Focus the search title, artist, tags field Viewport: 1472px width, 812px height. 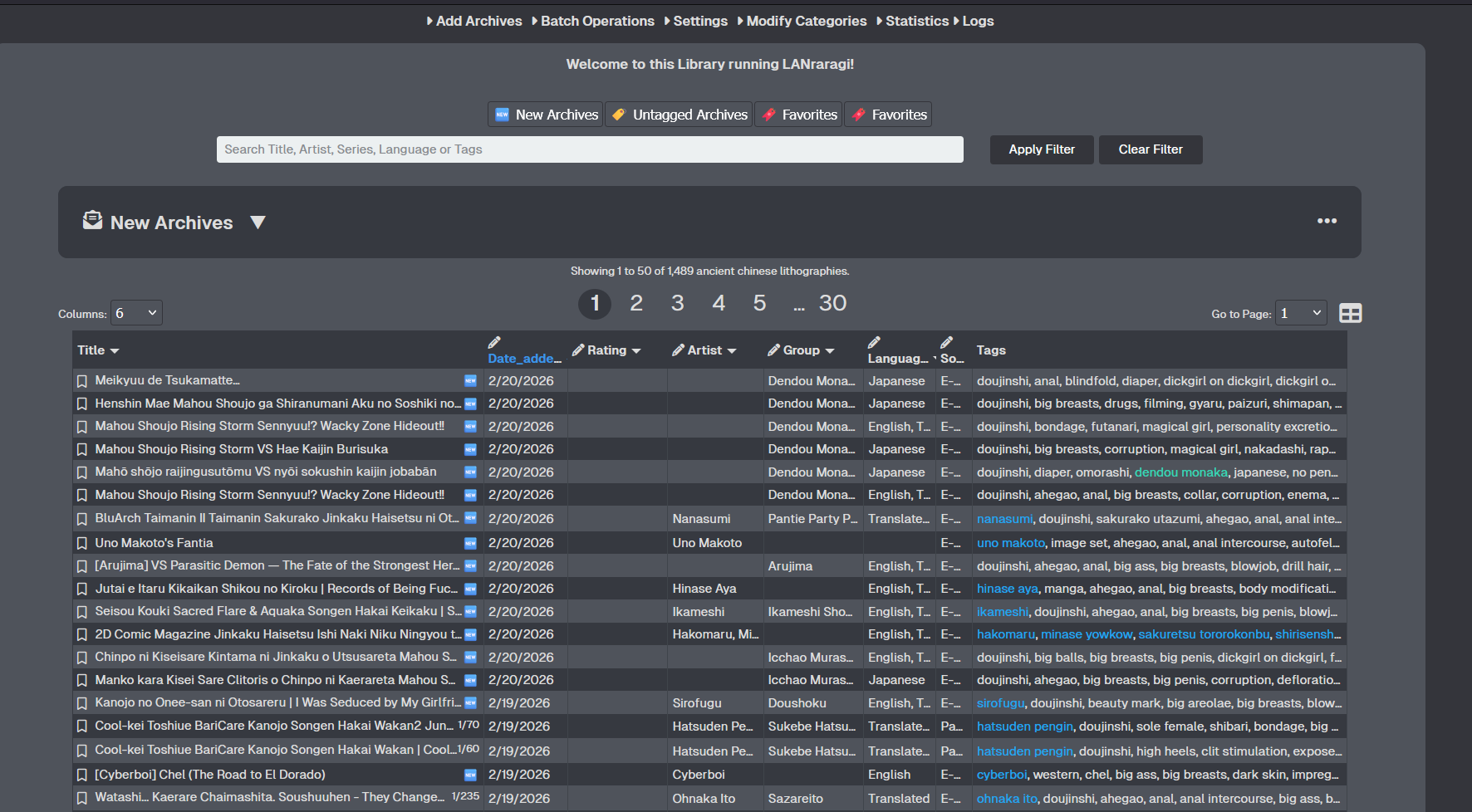[590, 149]
